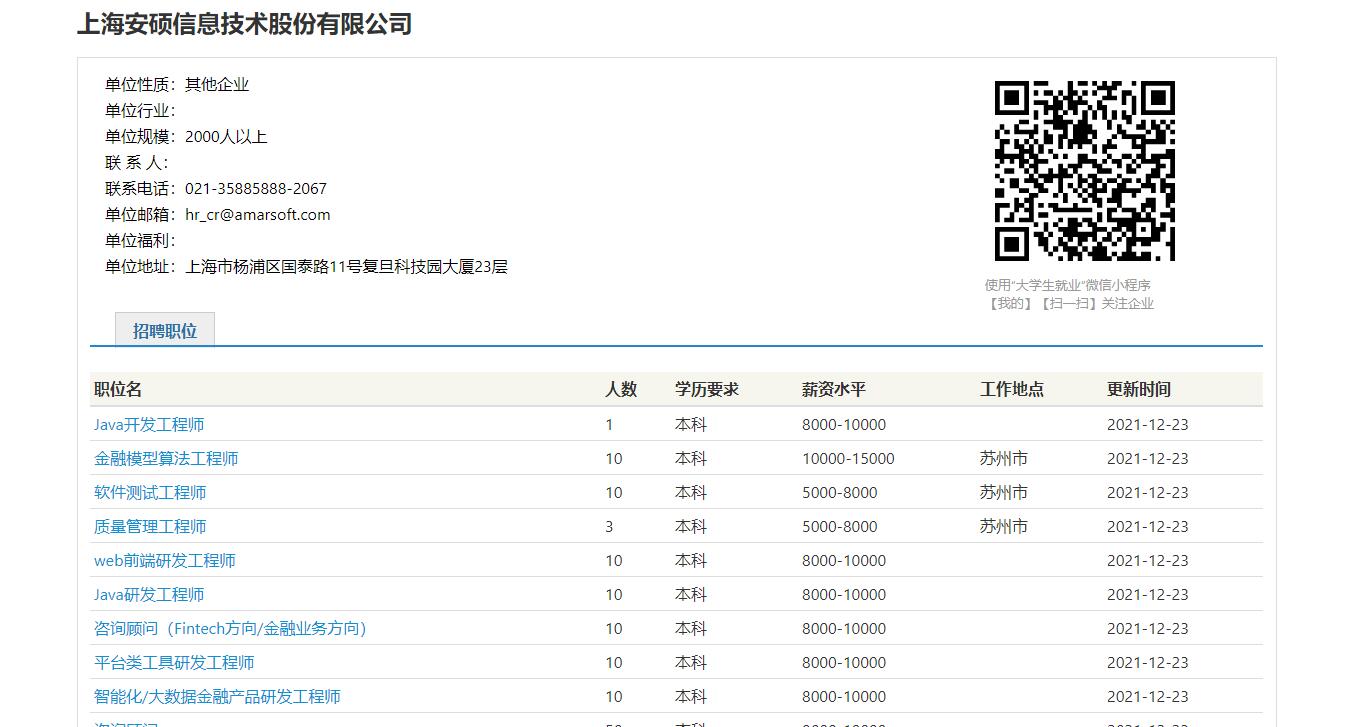Click the phone number 021-35885888-2067
The width and height of the screenshot is (1357, 727).
[x=255, y=189]
